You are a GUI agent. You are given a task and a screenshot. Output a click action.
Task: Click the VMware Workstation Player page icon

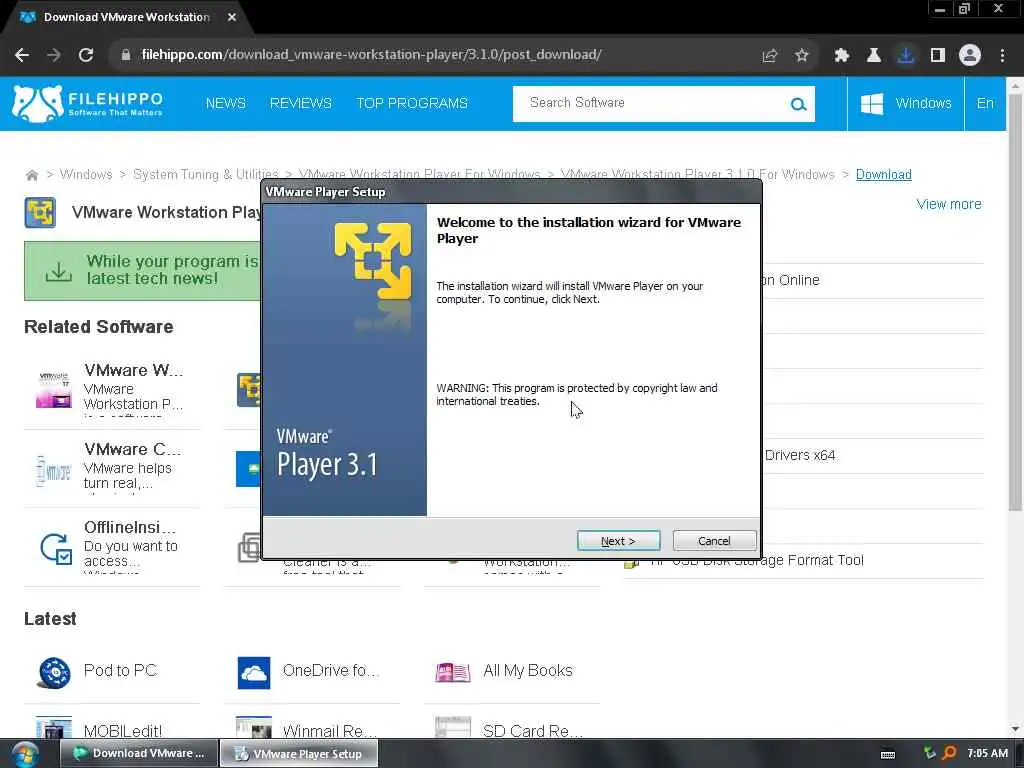[x=40, y=212]
